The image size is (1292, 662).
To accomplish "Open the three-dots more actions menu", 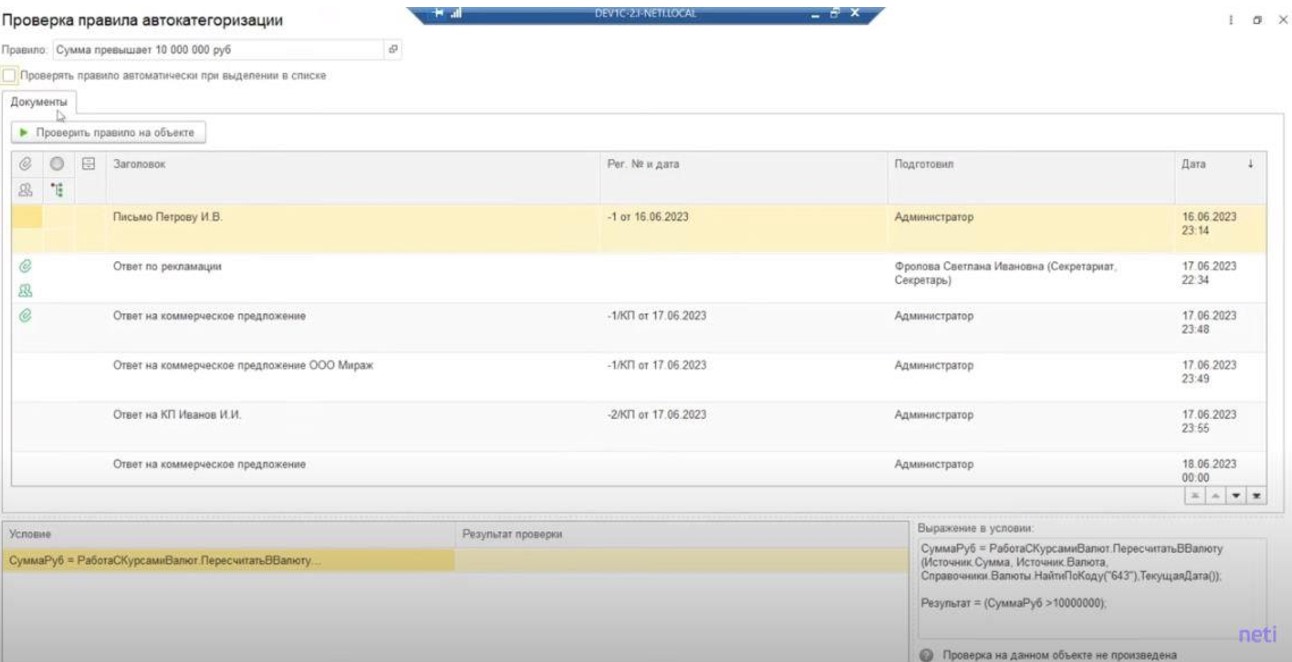I will (1230, 20).
